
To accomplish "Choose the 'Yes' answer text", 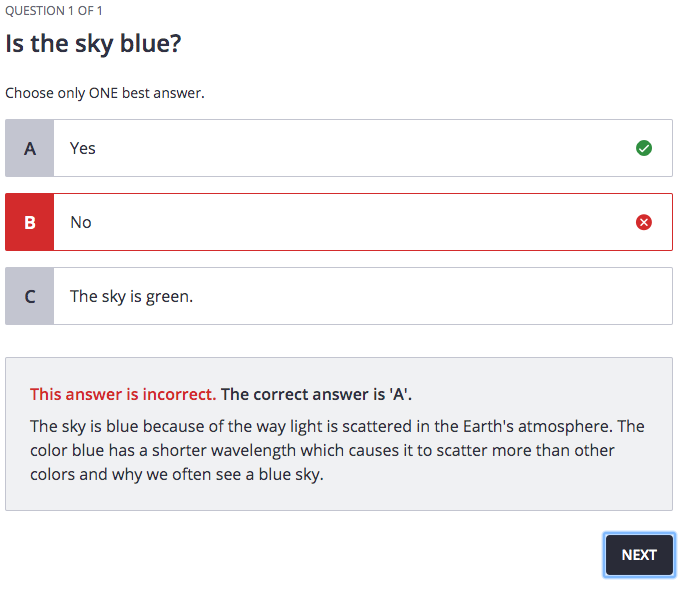I will click(x=83, y=148).
